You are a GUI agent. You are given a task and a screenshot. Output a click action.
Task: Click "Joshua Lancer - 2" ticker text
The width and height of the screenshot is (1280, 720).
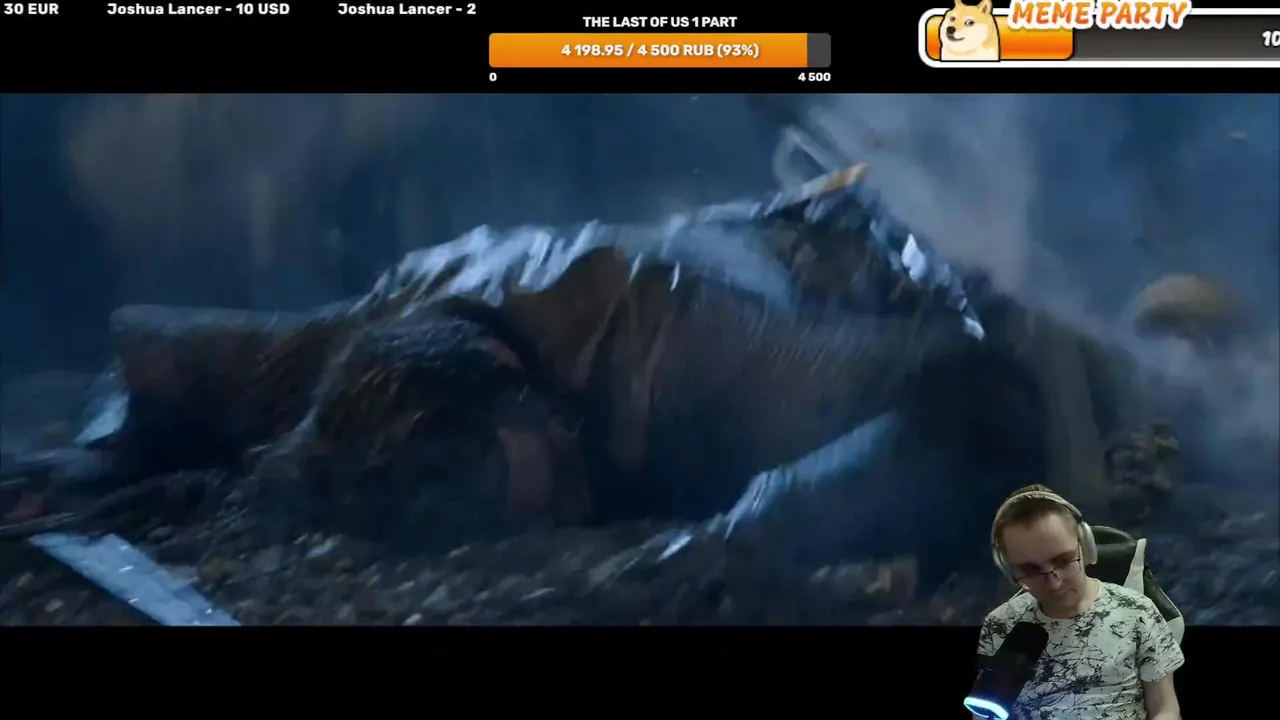click(x=407, y=9)
